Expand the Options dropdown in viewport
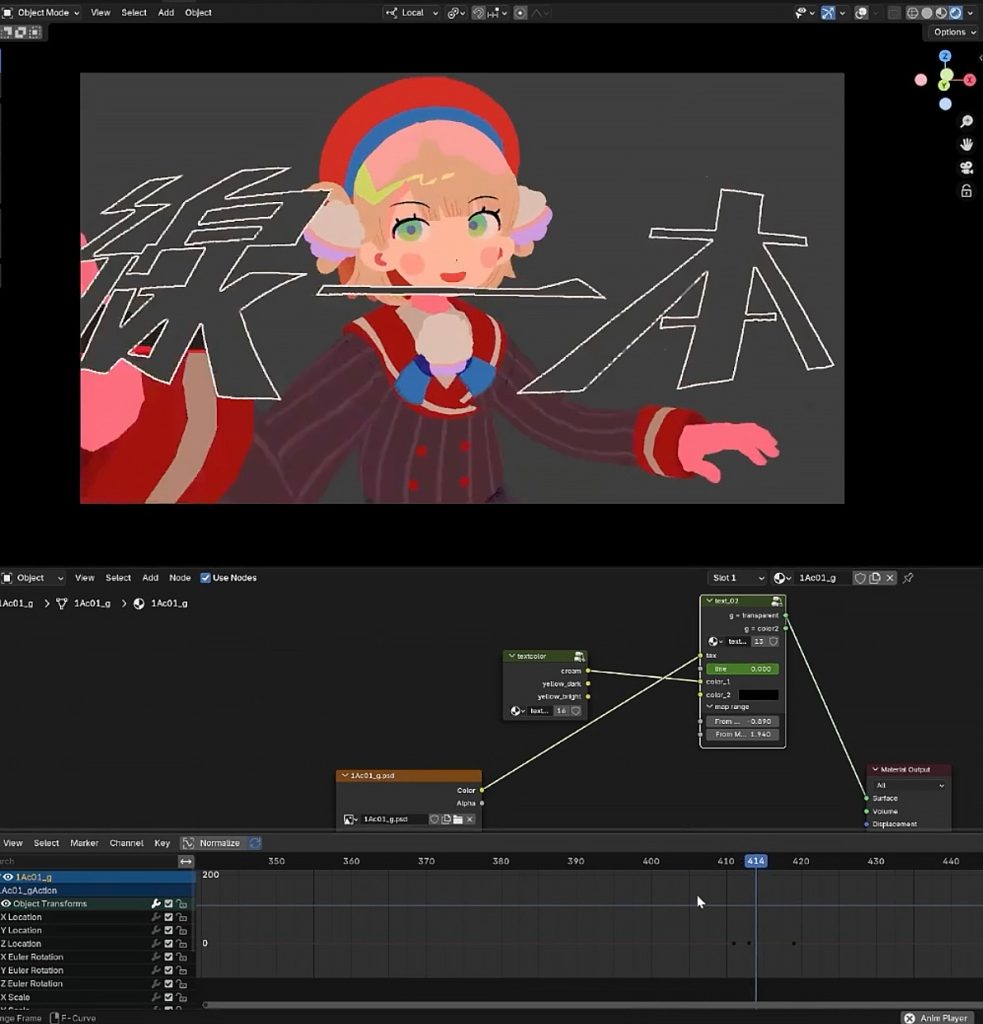 (x=953, y=32)
